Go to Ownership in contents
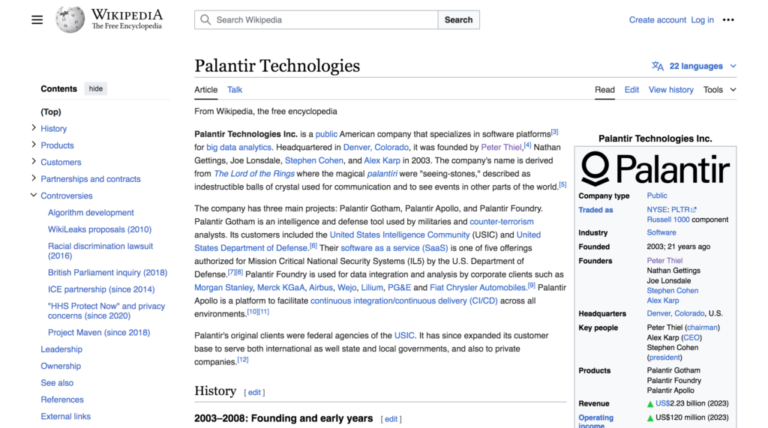The image size is (768, 428). click(x=61, y=366)
